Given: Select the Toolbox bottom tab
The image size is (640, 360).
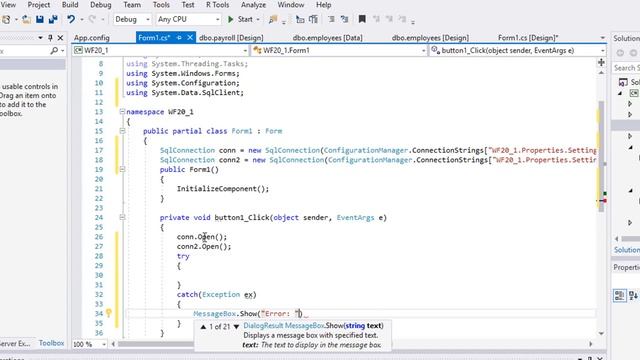Looking at the screenshot, I should (x=51, y=343).
